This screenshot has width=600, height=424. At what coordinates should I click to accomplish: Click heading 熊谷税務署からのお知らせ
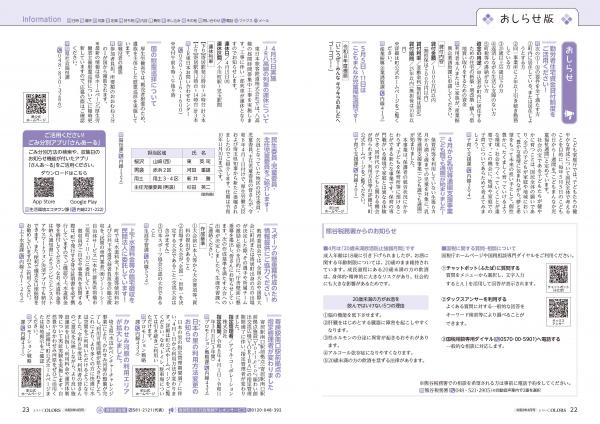(x=361, y=231)
